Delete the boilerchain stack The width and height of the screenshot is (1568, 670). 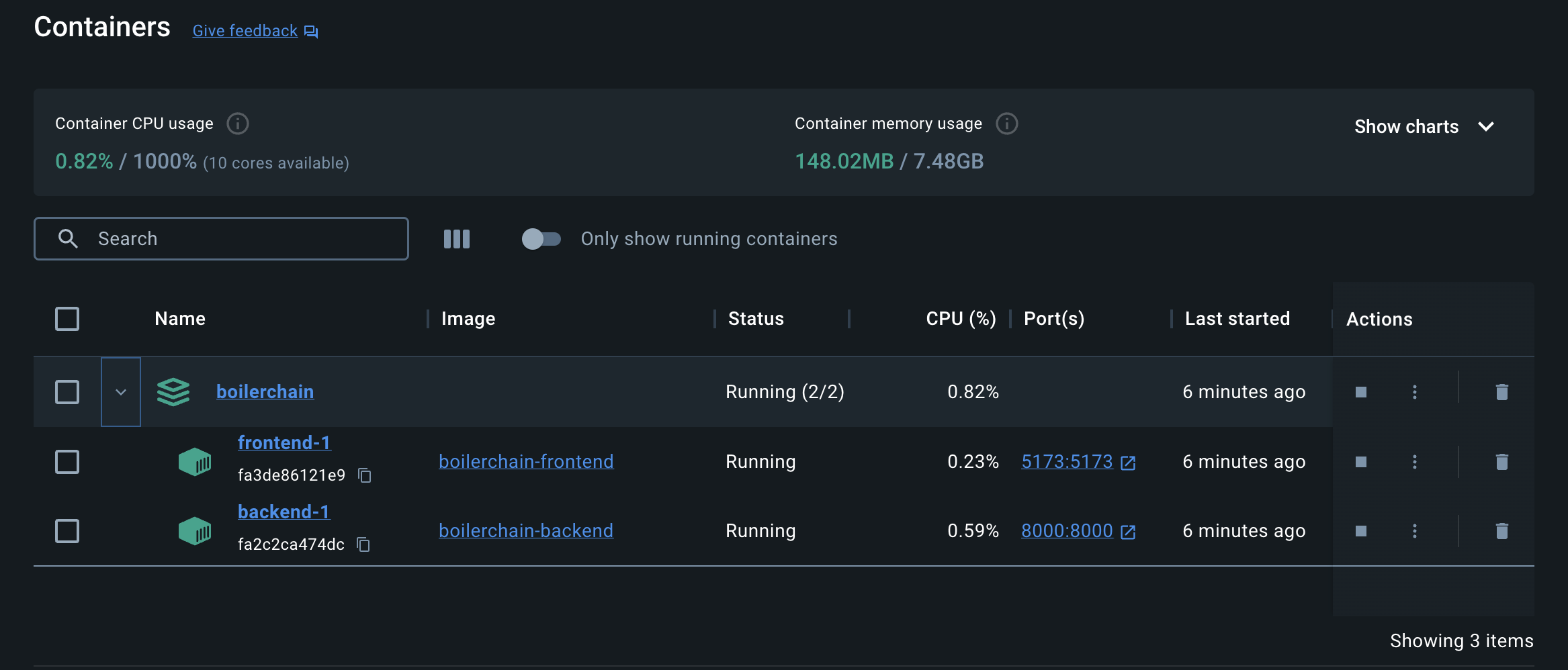pos(1502,392)
